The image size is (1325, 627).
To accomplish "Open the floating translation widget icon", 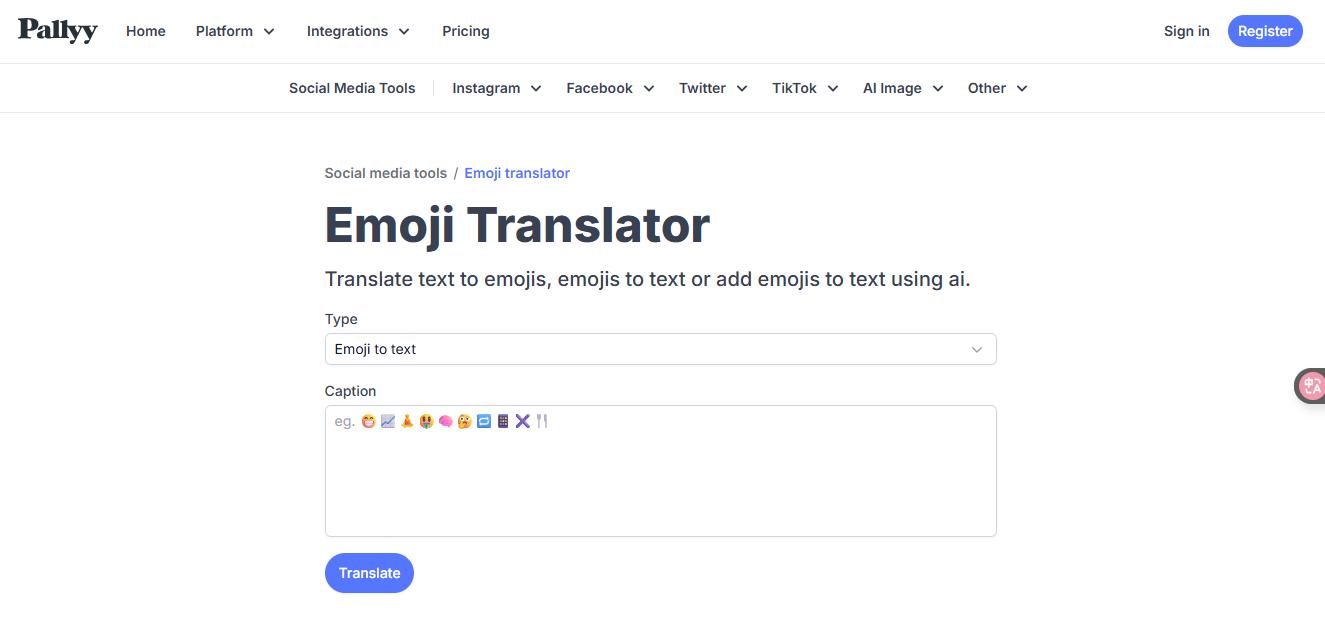I will [1311, 385].
